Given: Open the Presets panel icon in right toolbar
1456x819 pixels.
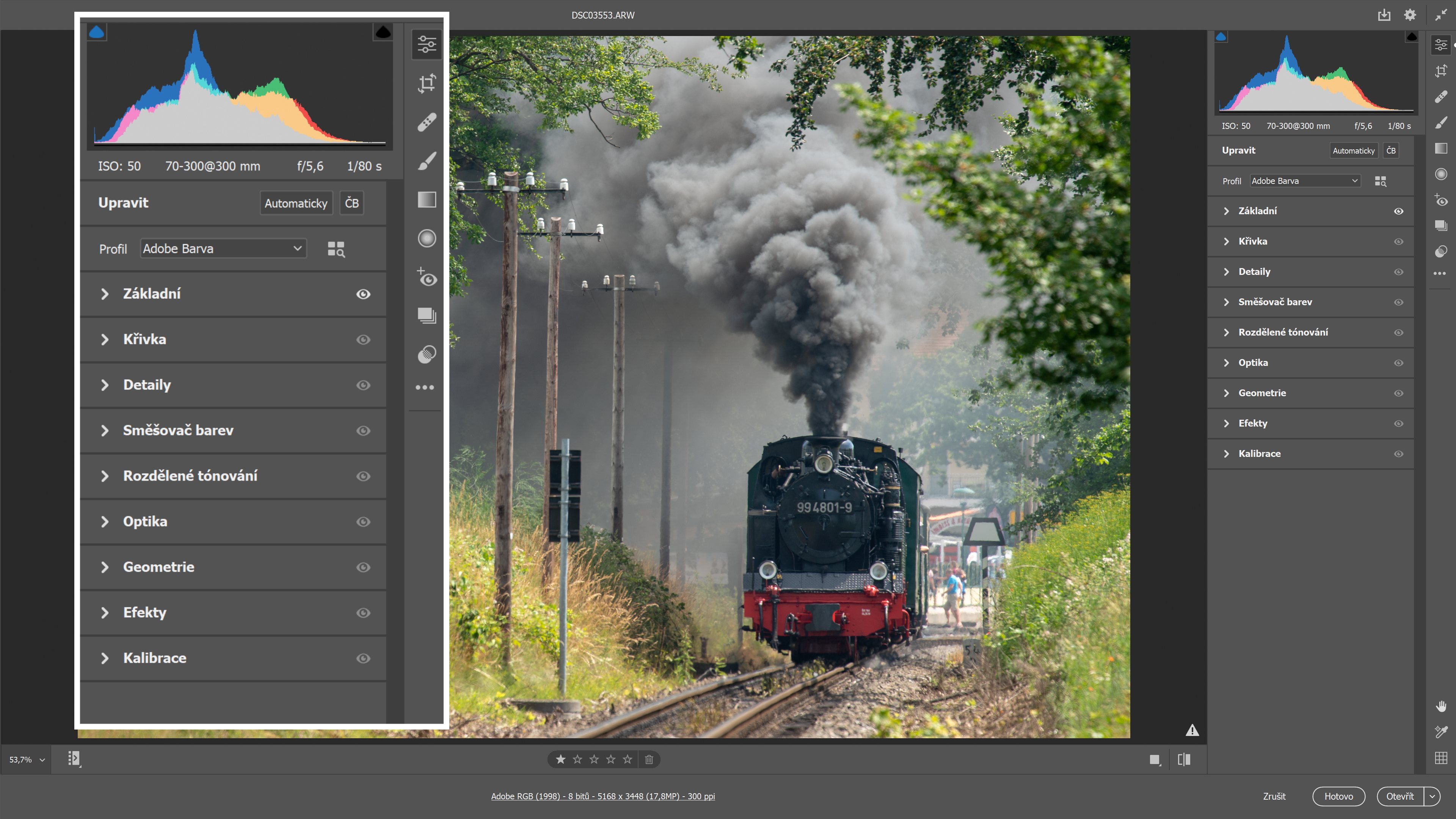Looking at the screenshot, I should pos(1441,251).
